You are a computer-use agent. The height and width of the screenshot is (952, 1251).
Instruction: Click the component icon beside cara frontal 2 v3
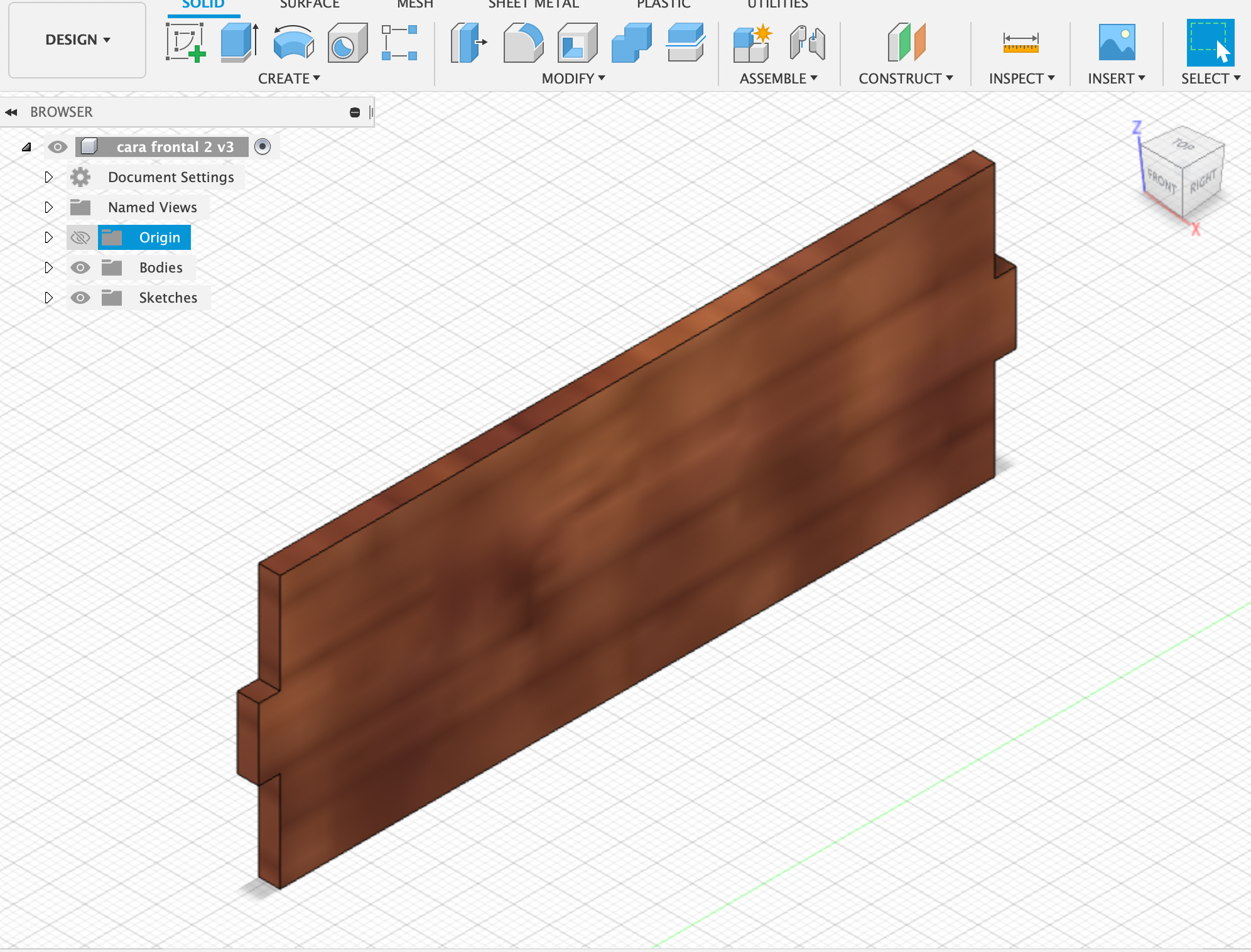coord(89,147)
